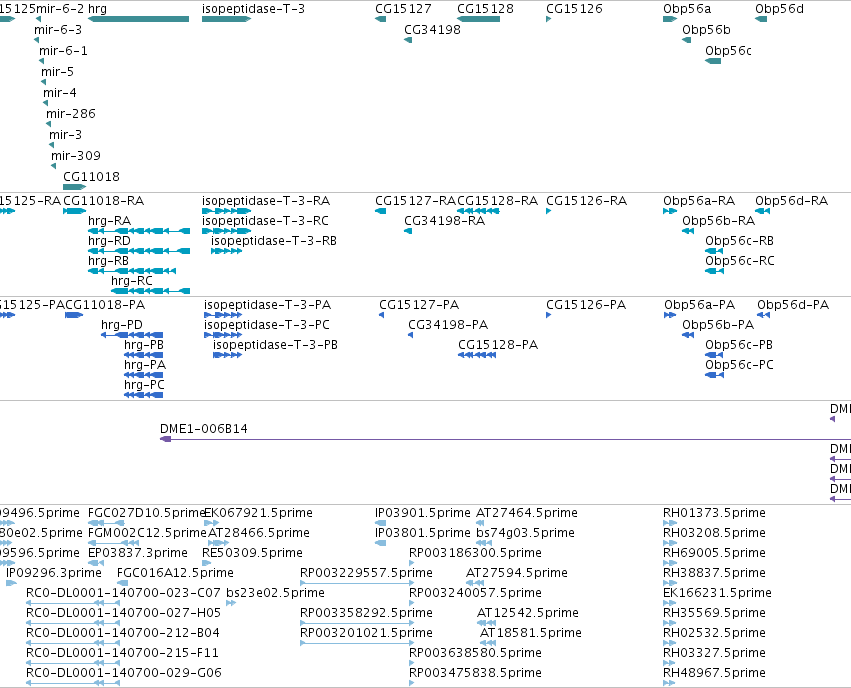Select isopeptidase-T-3-RC transcript
Viewport: 851px width, 688px height.
[x=226, y=231]
